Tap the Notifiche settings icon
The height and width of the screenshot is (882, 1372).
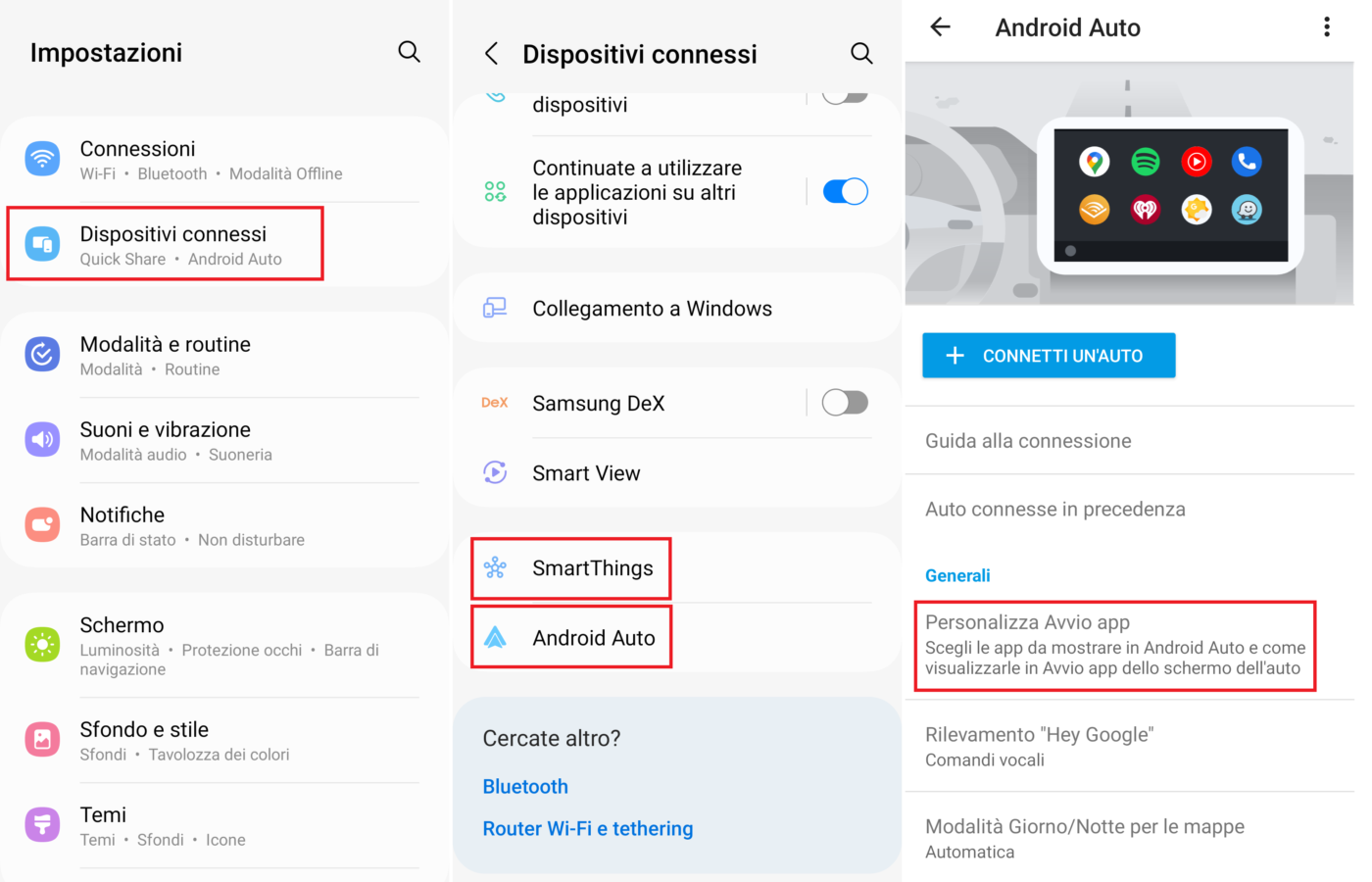point(42,525)
